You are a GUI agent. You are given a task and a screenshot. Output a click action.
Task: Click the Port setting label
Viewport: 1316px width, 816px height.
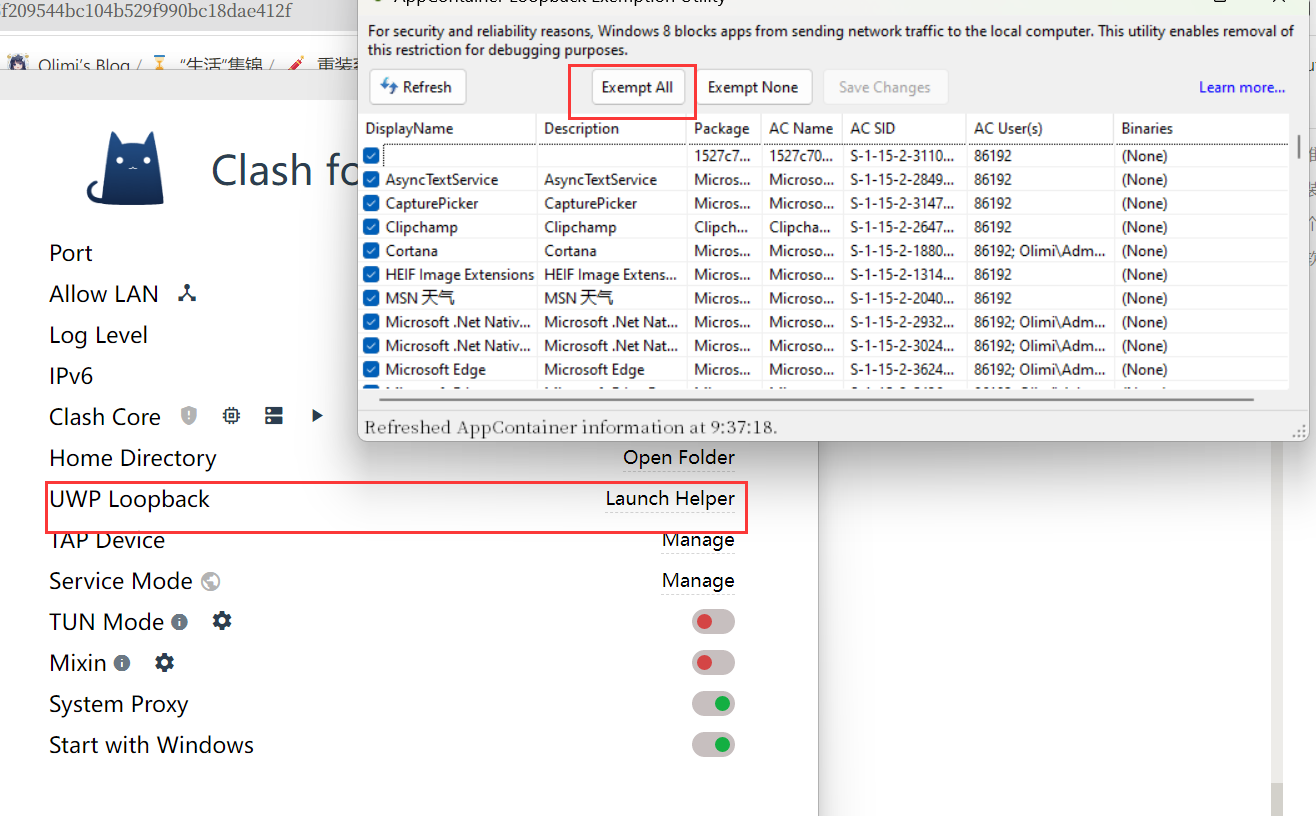(71, 253)
